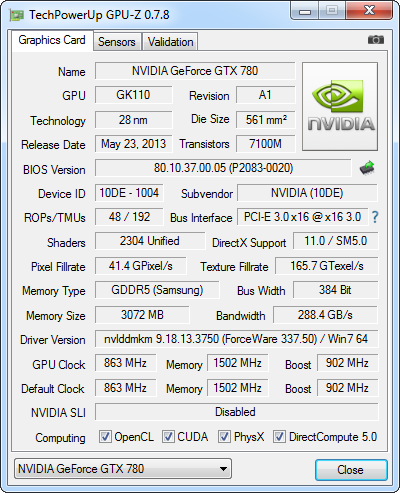This screenshot has width=400, height=493.
Task: Click the TechPowerUp GPU-Z 0.7.8 title text
Action: (99, 15)
